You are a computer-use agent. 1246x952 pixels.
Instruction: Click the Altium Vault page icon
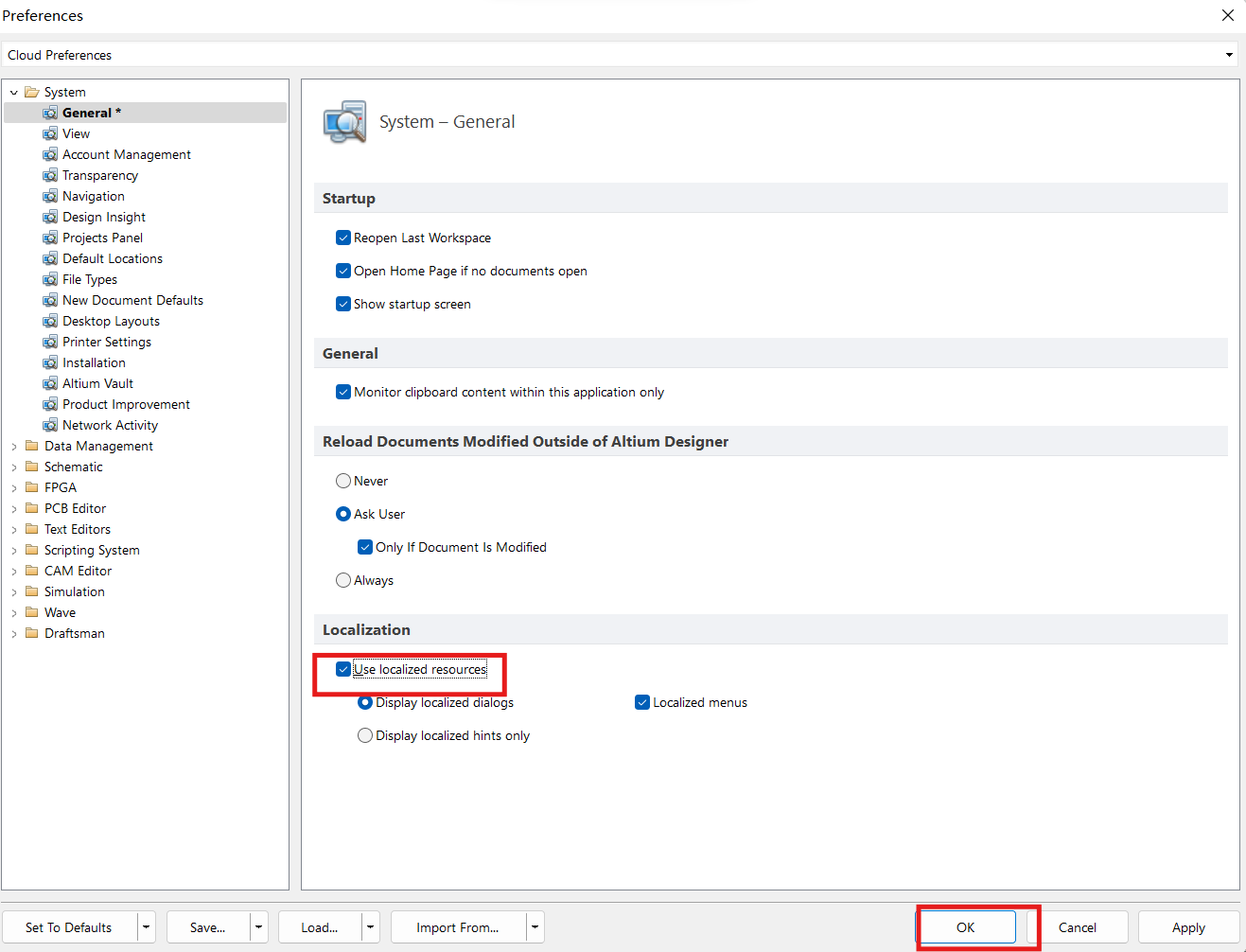pos(50,383)
